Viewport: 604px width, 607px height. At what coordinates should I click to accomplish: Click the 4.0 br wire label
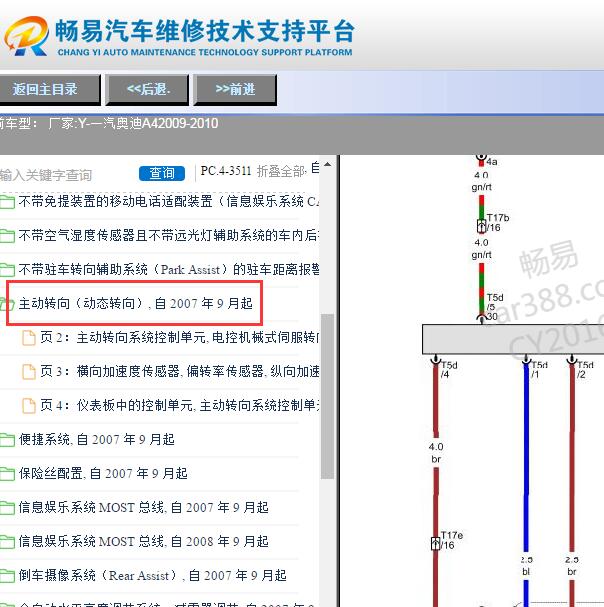[436, 453]
